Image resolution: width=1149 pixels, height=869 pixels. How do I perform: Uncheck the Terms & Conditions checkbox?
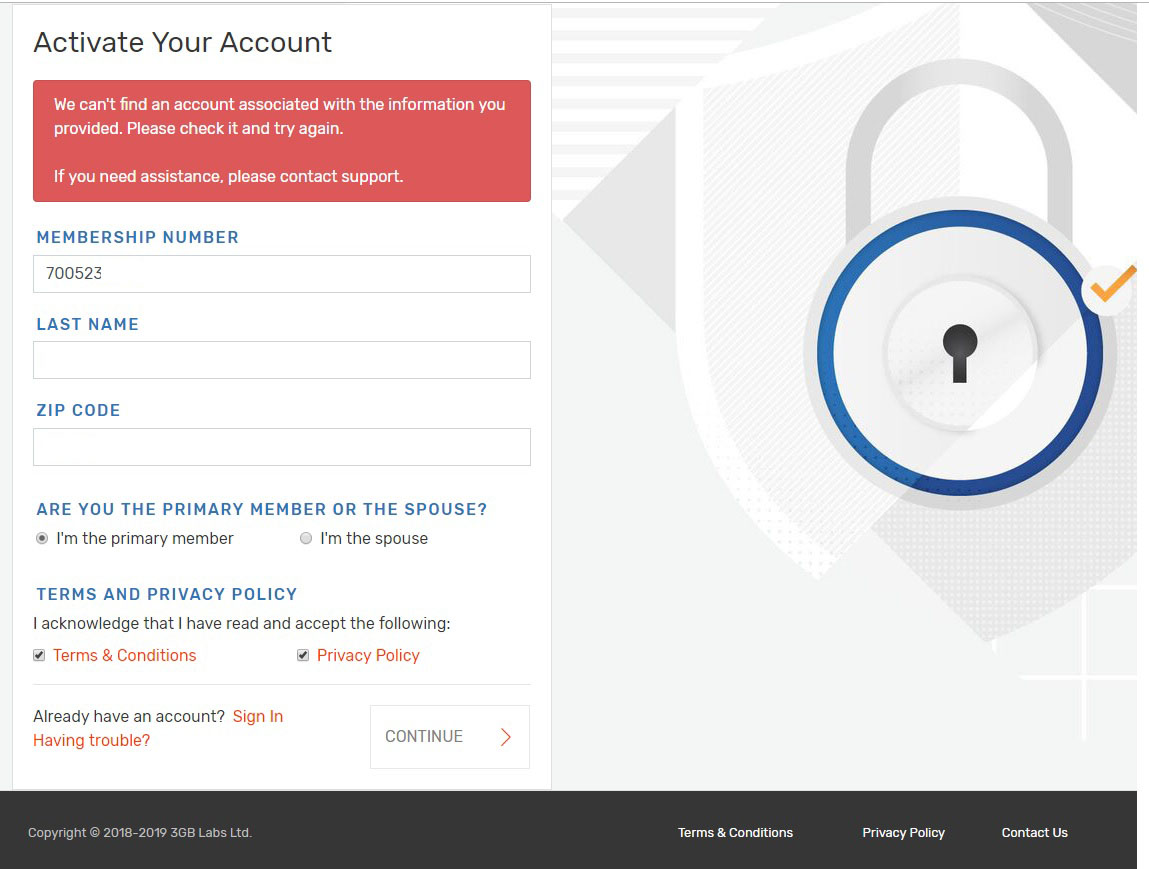39,655
